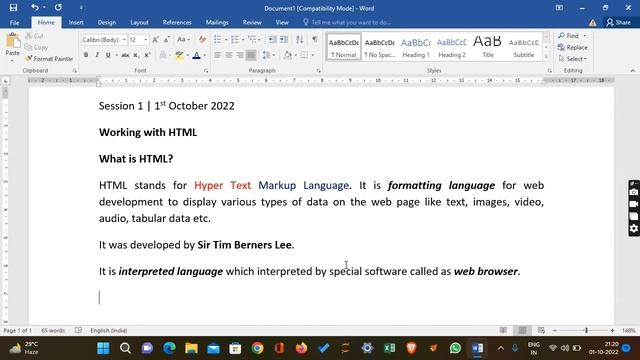Switch to the References tab
The image size is (640, 360).
pos(177,22)
